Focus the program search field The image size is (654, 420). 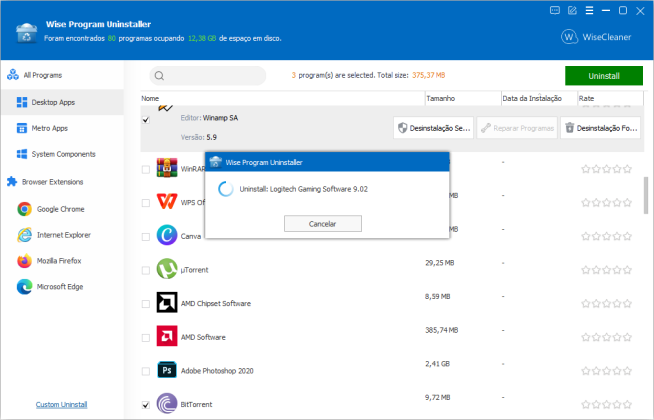click(x=208, y=76)
